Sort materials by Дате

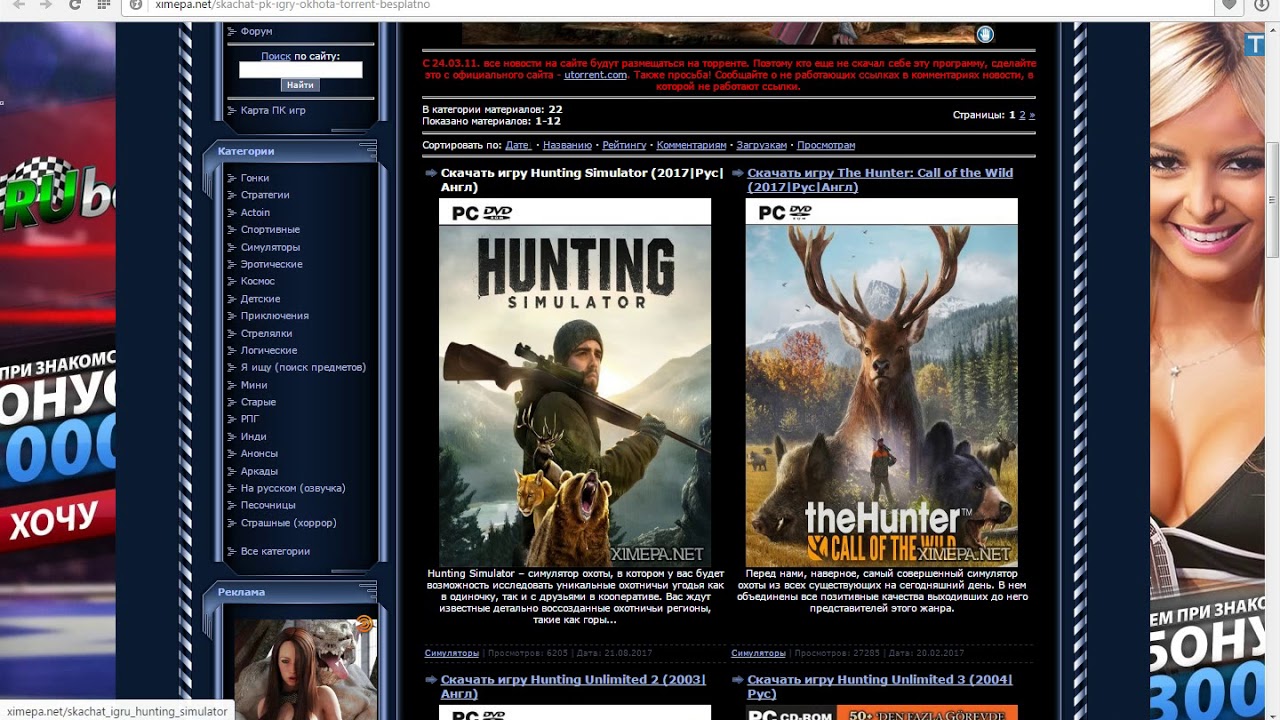click(x=518, y=146)
